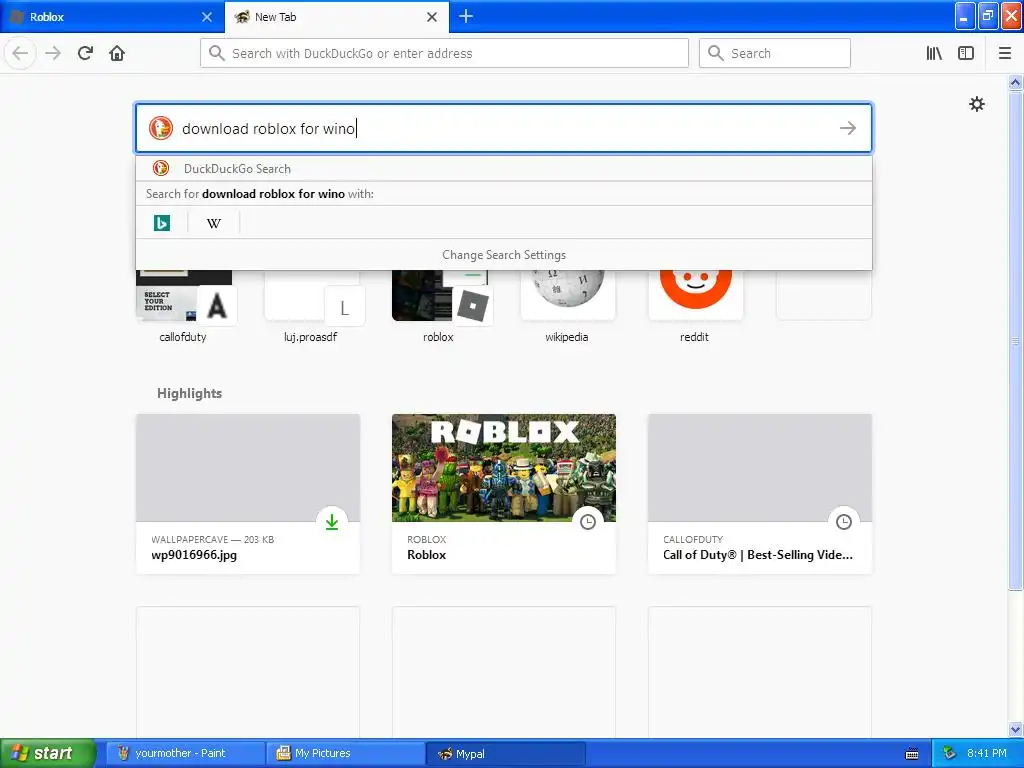Open the Windows start menu
This screenshot has height=768, width=1024.
click(x=48, y=753)
